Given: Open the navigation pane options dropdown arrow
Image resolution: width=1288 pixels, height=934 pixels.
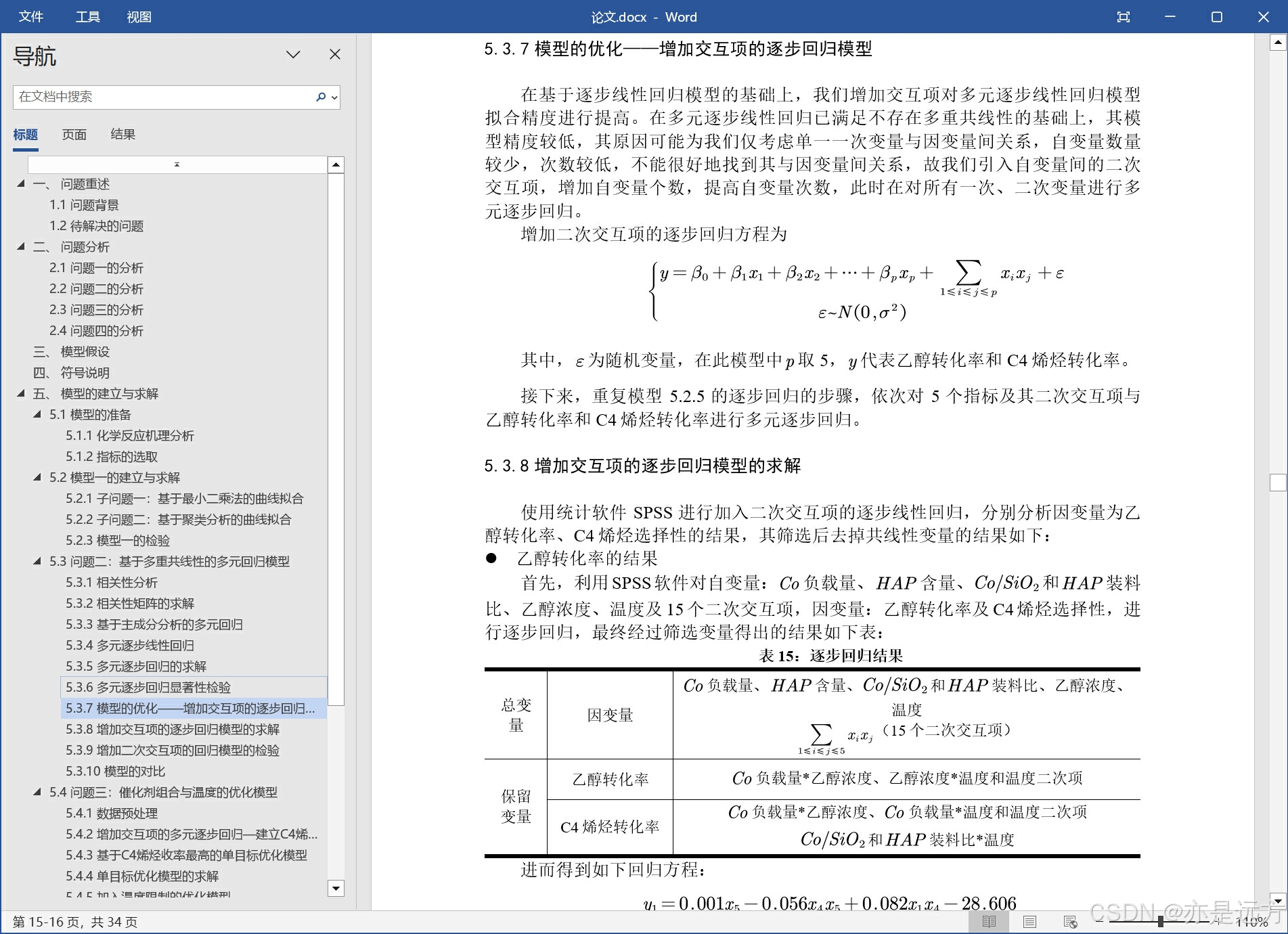Looking at the screenshot, I should (x=293, y=55).
